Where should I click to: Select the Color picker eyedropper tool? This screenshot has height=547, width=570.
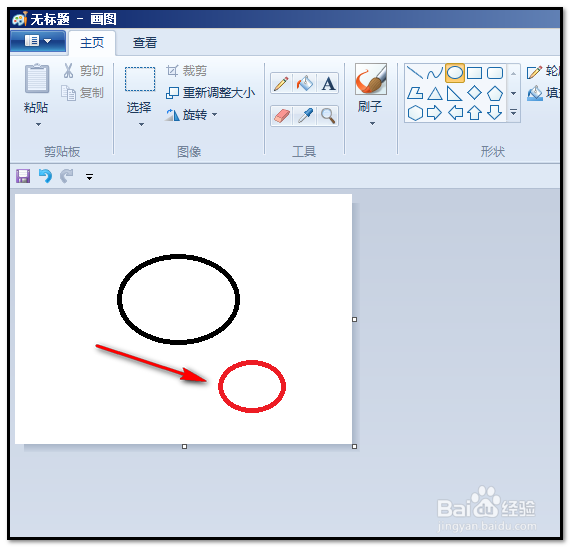click(304, 116)
